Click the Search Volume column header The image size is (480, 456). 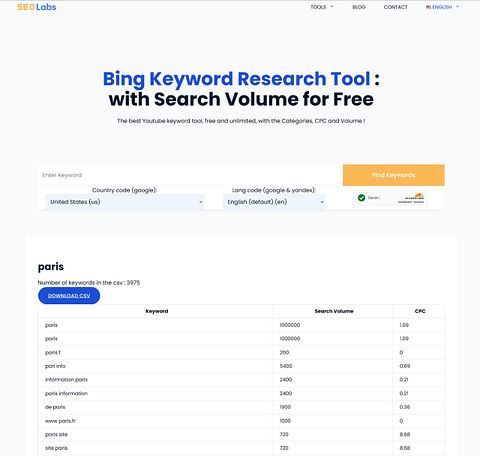tap(334, 311)
